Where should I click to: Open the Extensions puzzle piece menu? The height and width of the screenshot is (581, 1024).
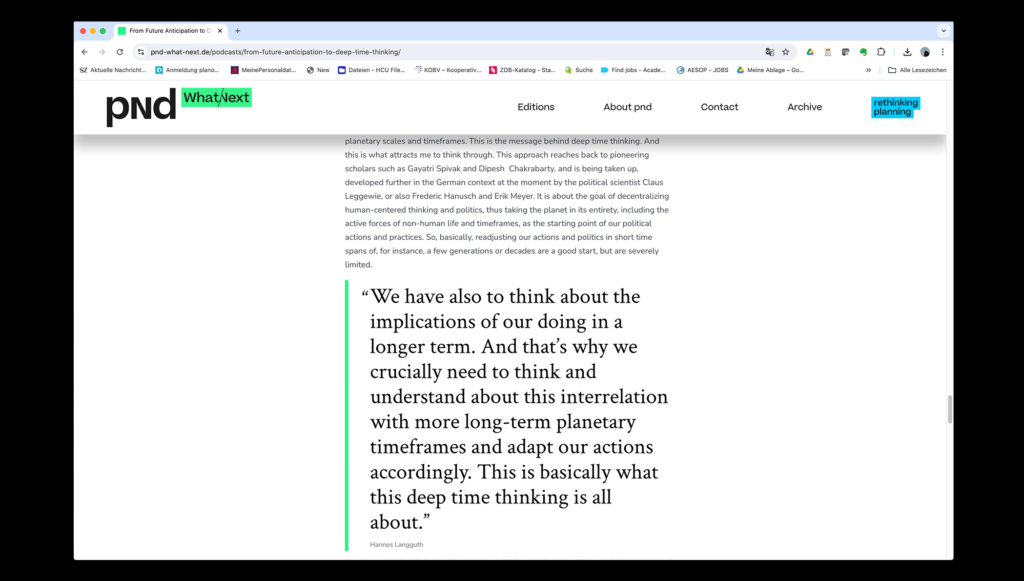[x=881, y=51]
